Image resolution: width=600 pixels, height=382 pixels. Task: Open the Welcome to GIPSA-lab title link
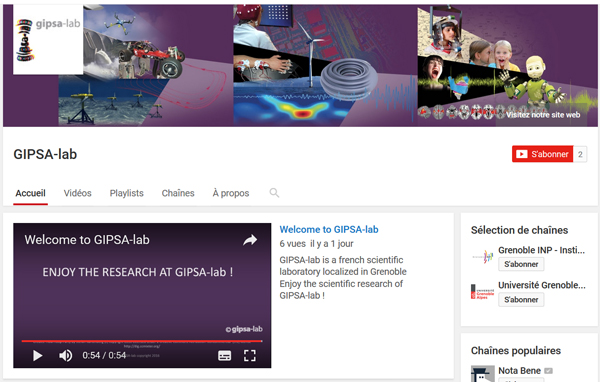(x=329, y=229)
